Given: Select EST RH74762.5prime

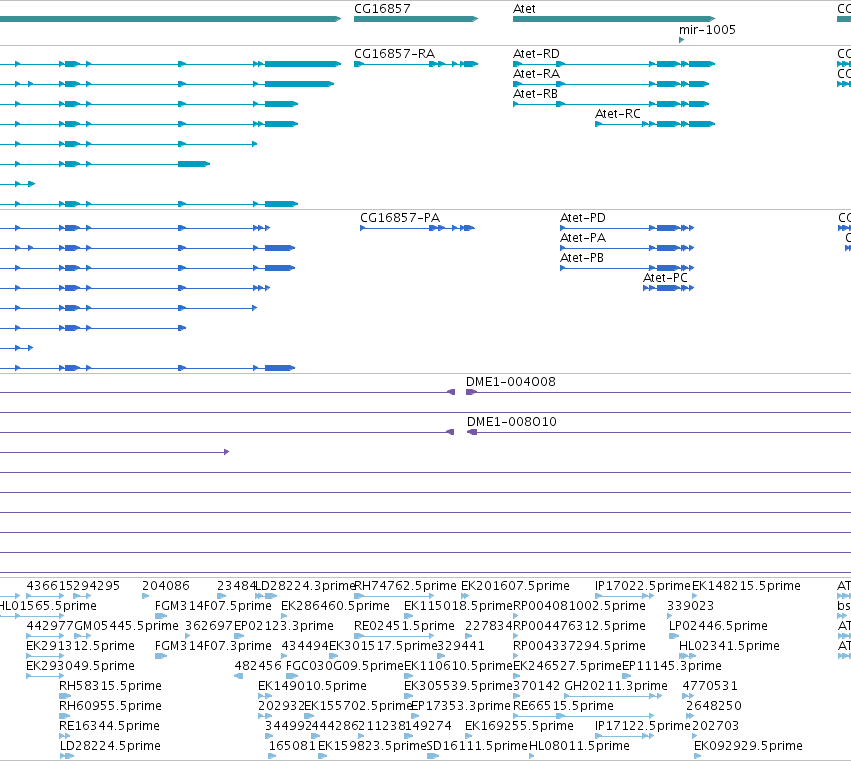Looking at the screenshot, I should coord(405,586).
